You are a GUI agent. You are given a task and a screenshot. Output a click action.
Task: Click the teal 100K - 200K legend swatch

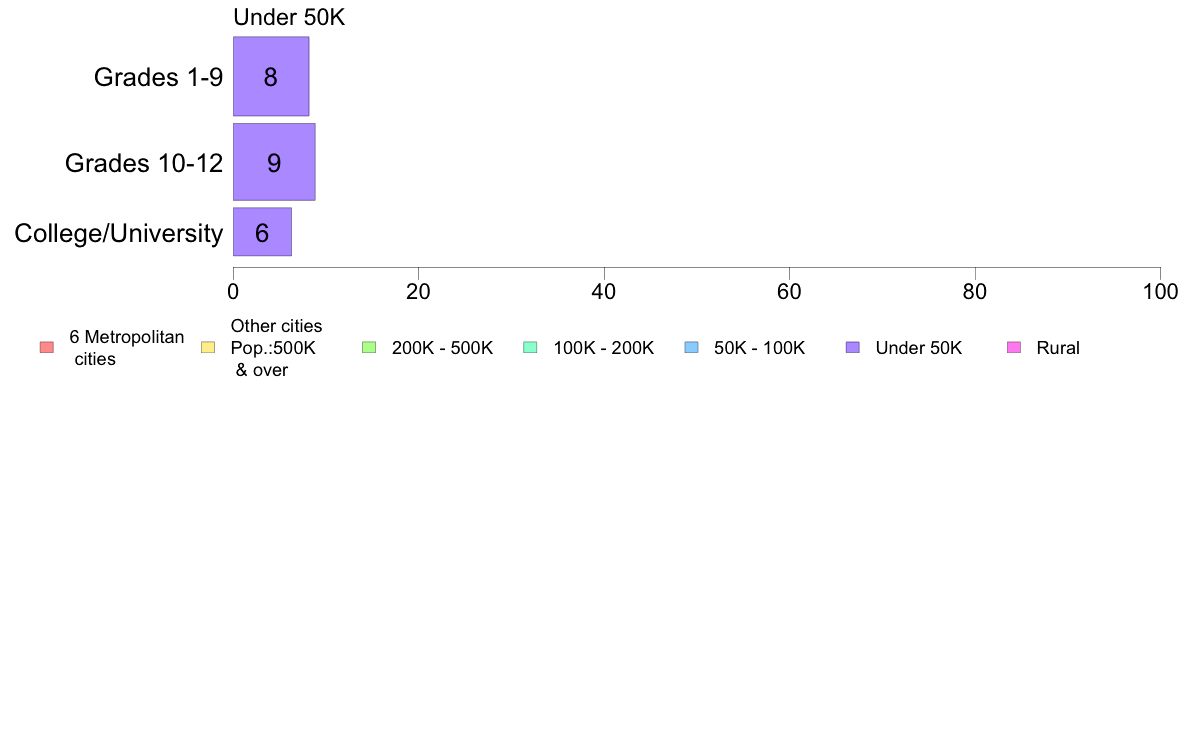tap(530, 348)
